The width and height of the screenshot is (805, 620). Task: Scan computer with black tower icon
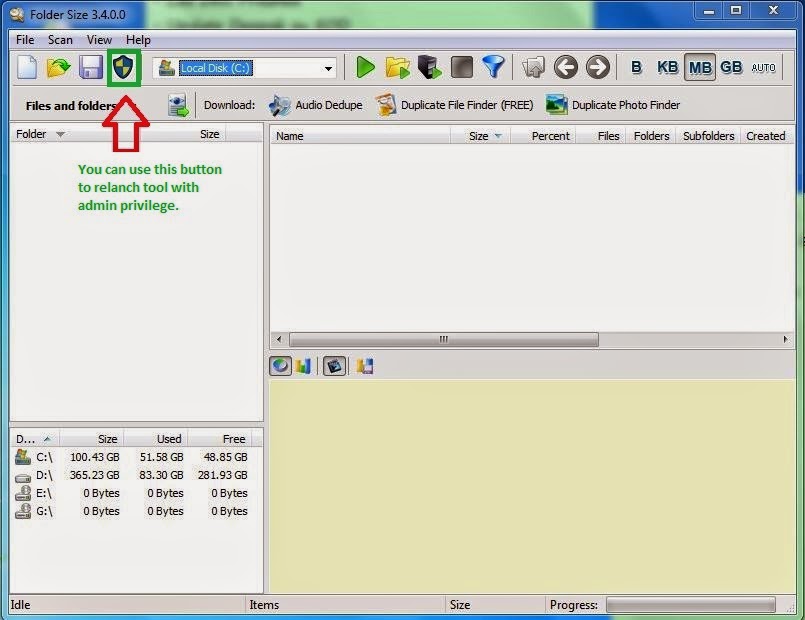click(429, 67)
